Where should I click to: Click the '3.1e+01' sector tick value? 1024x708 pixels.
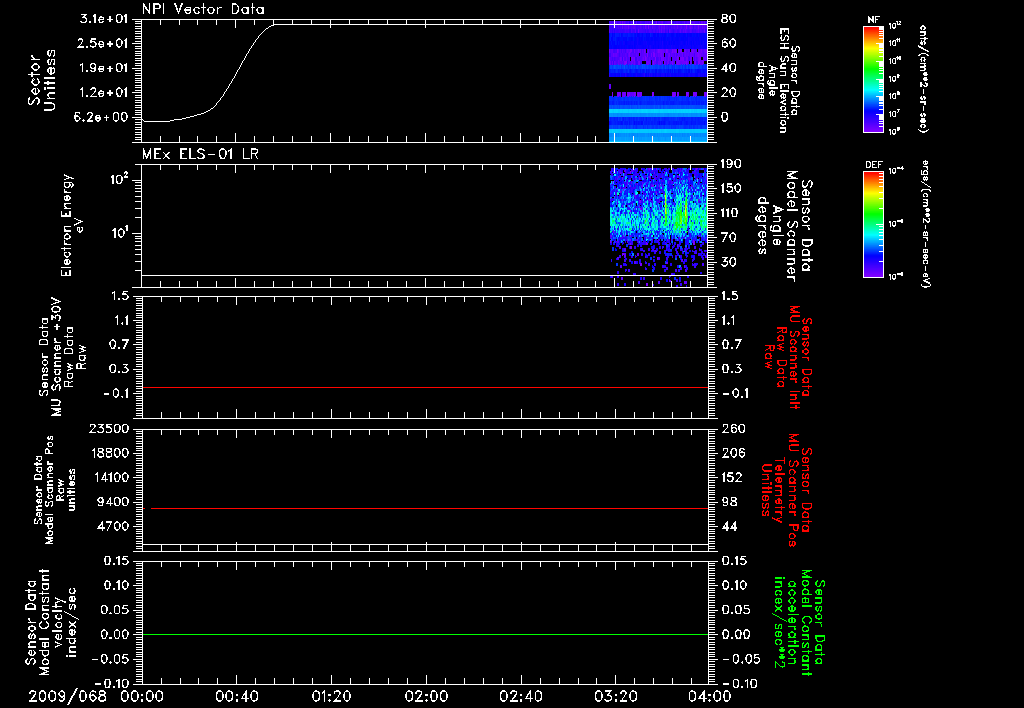(104, 19)
